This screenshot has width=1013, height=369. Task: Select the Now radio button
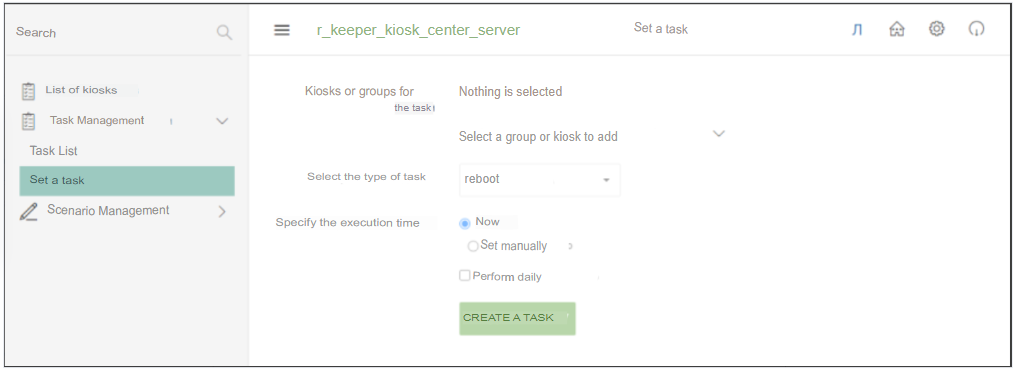(465, 224)
